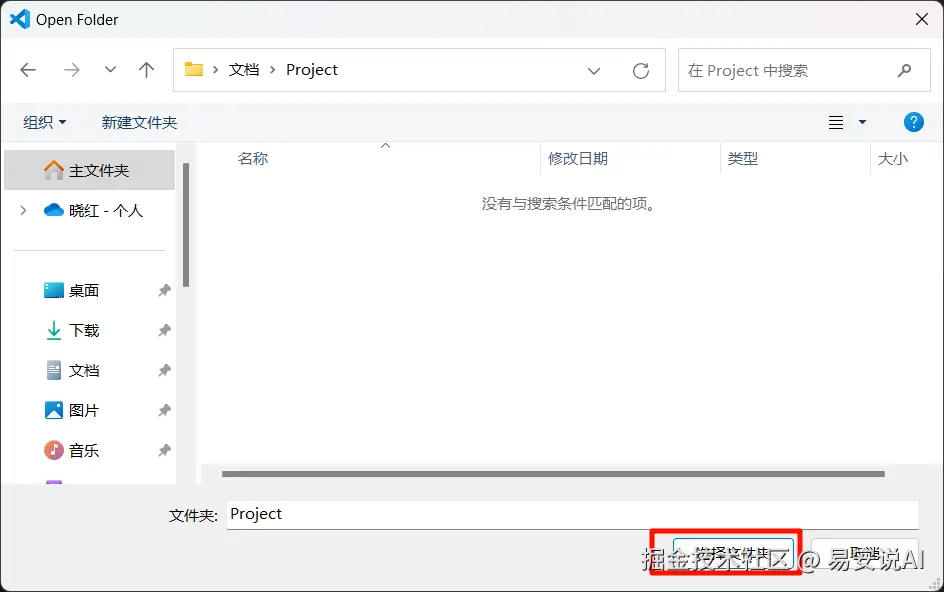The height and width of the screenshot is (592, 944).
Task: Create folder with 新建文件夹
Action: click(139, 122)
